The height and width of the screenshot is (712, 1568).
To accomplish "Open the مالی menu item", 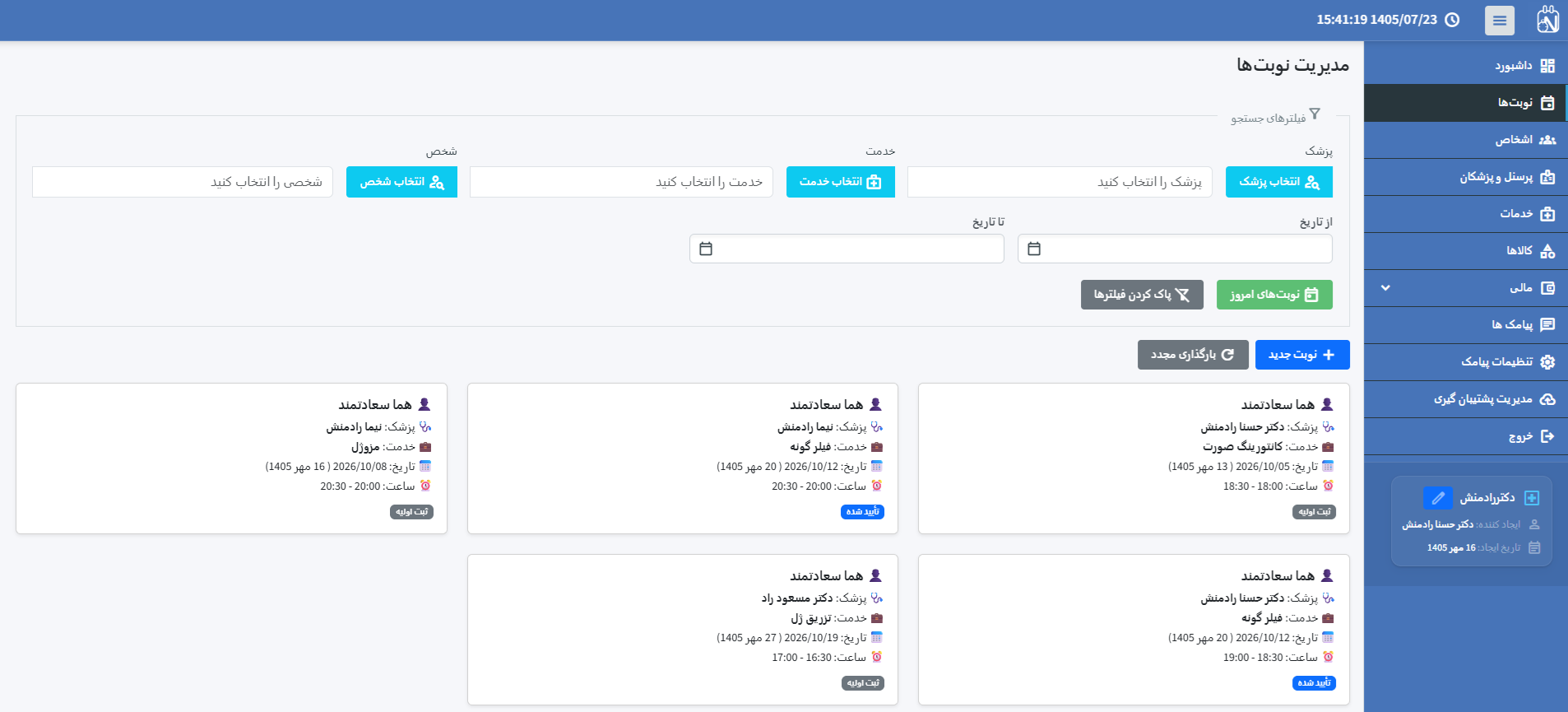I will (1466, 288).
